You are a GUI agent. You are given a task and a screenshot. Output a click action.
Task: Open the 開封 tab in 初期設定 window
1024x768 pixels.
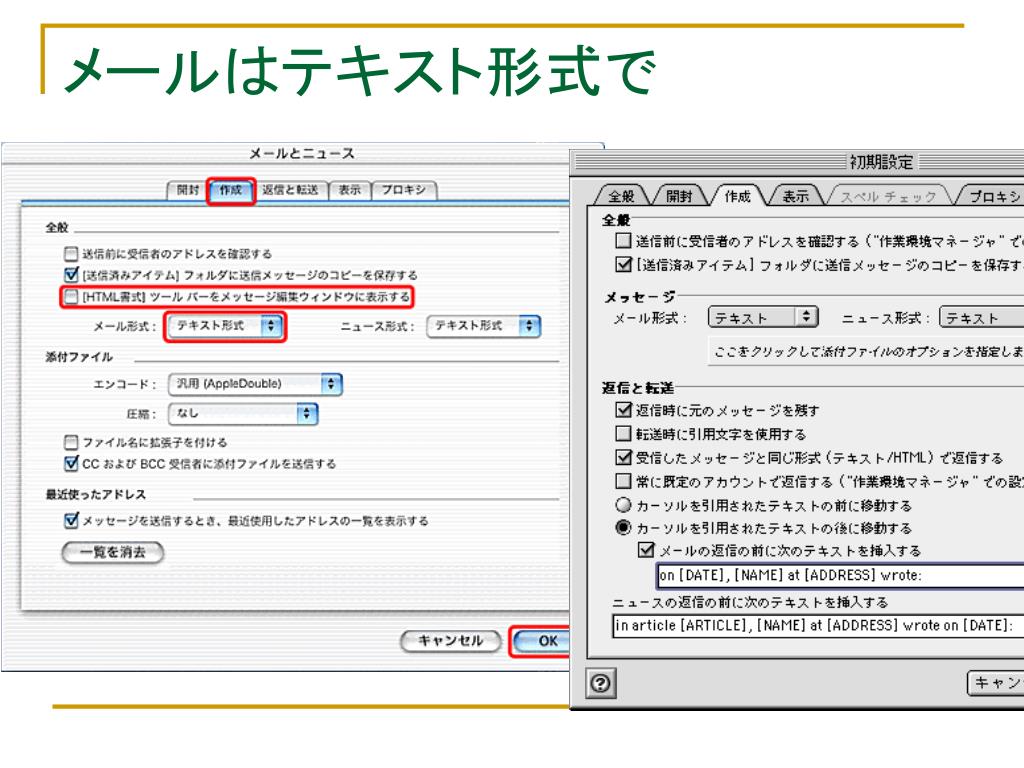click(679, 196)
